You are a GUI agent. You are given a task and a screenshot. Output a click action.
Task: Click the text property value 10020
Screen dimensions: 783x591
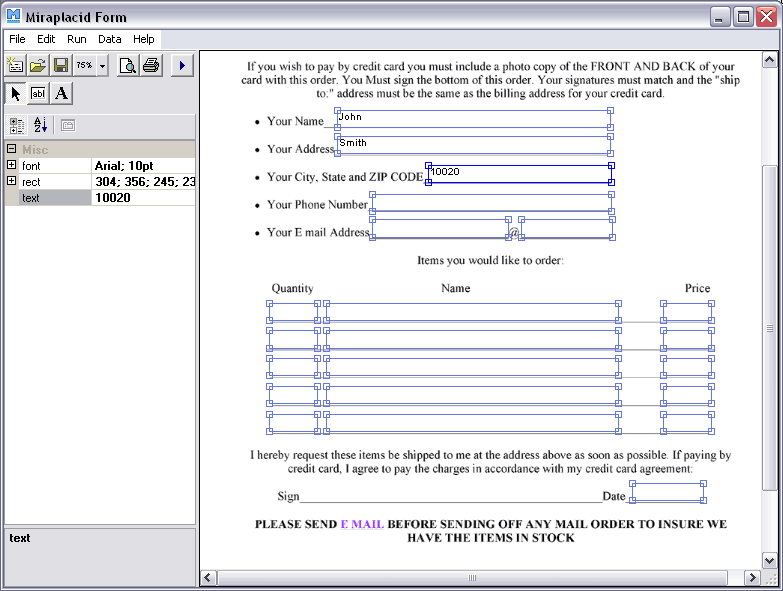[143, 198]
